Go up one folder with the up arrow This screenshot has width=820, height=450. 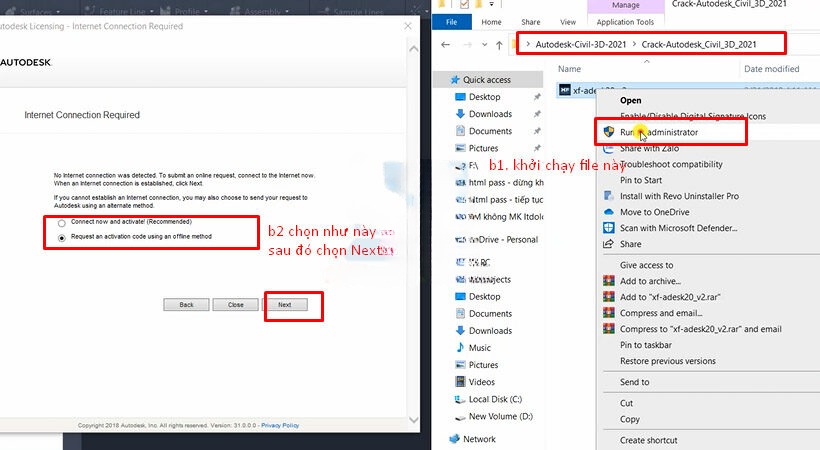coord(499,45)
